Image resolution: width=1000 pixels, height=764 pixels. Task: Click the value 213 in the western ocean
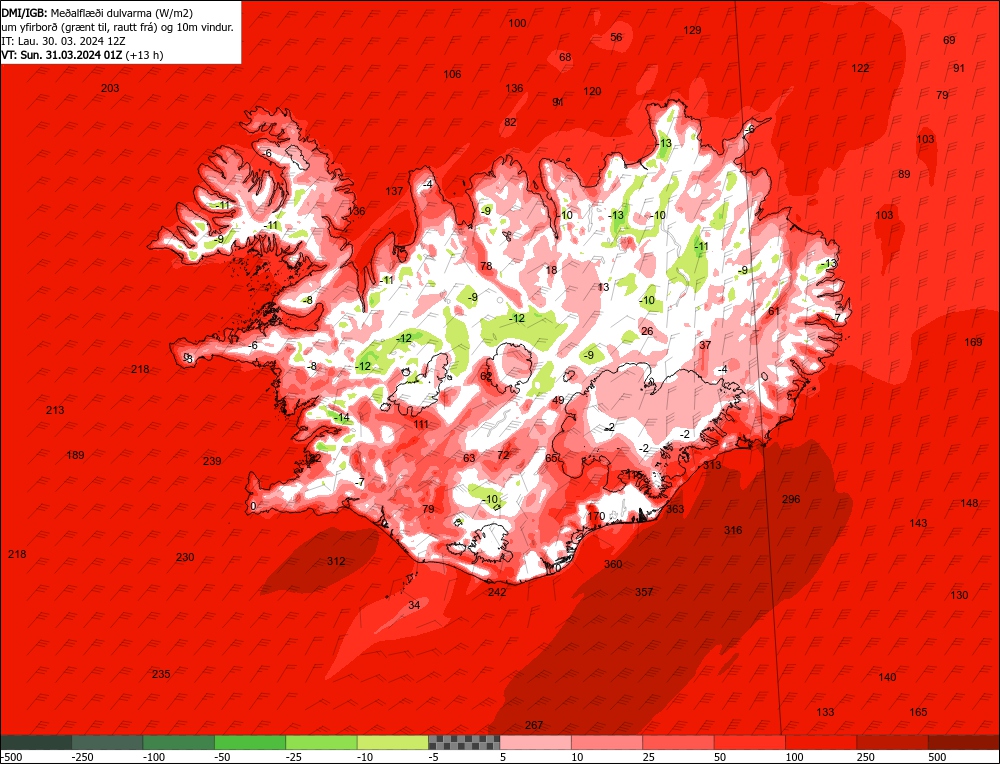point(55,410)
